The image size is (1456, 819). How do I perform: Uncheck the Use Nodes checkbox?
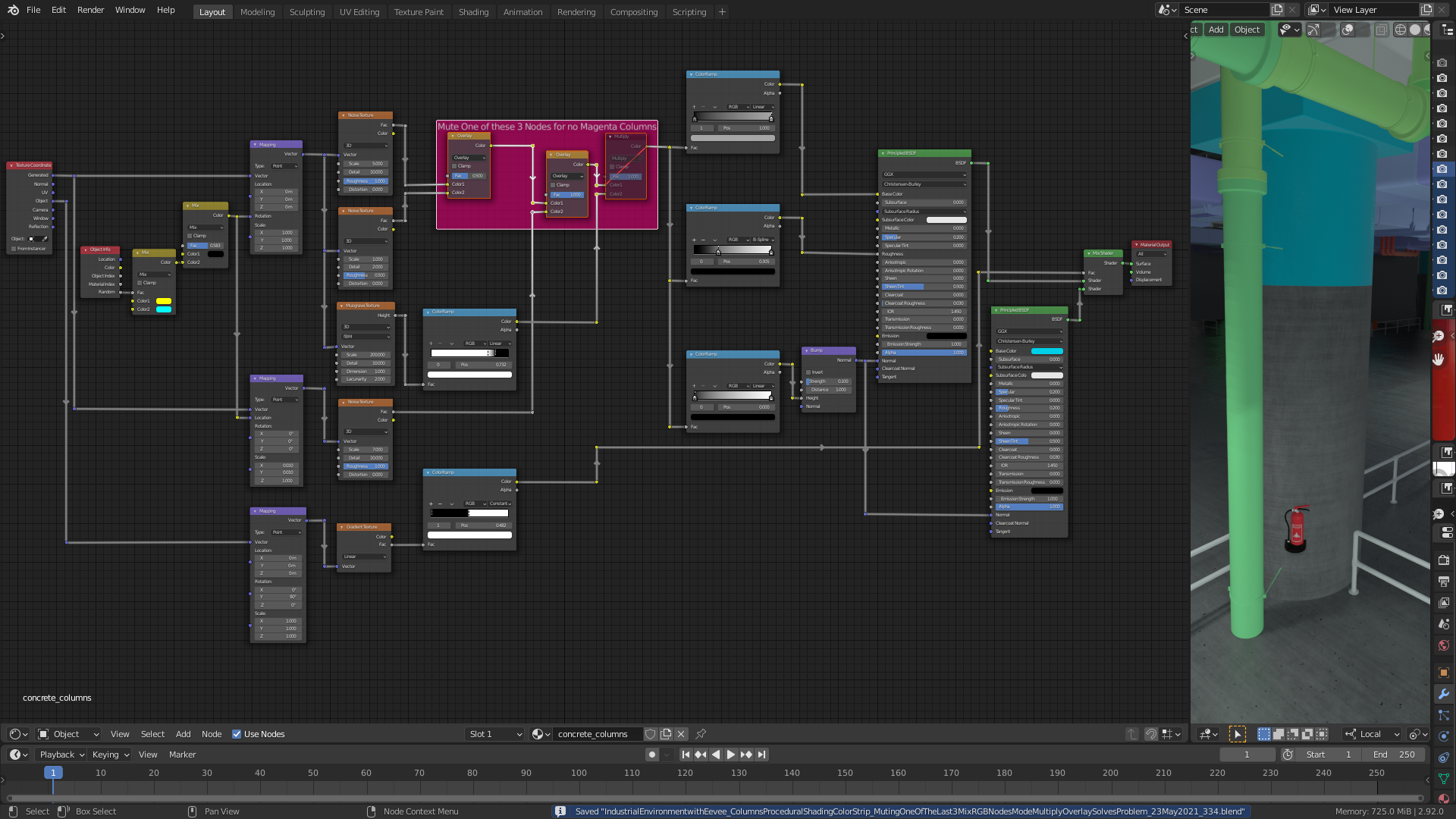(237, 734)
